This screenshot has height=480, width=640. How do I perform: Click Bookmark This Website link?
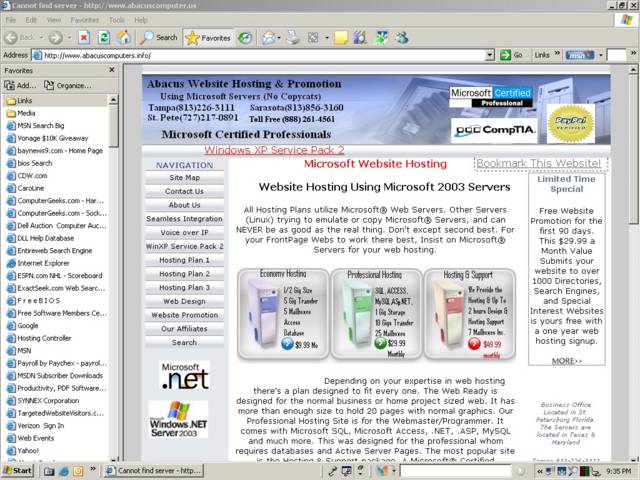coord(539,163)
